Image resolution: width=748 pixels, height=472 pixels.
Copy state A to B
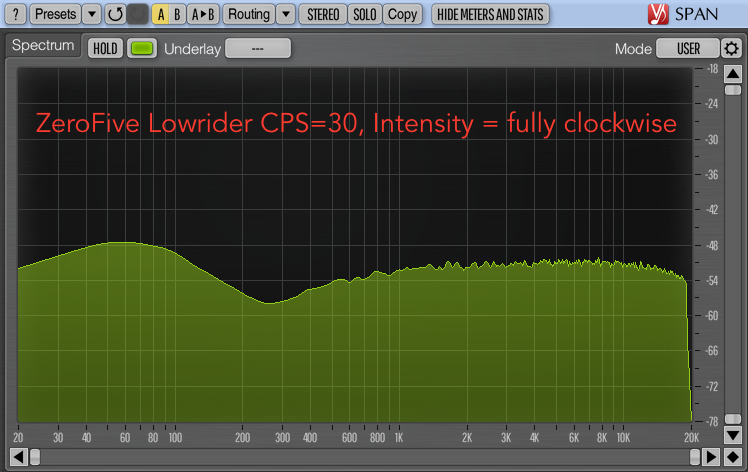click(x=203, y=15)
